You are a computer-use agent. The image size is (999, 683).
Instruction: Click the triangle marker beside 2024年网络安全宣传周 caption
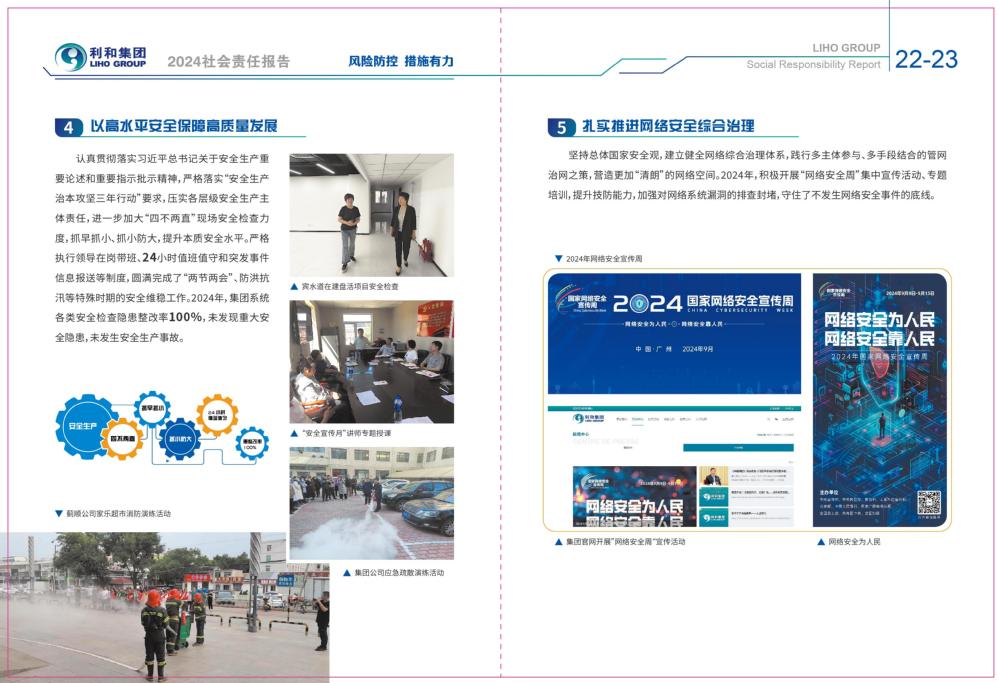pos(559,258)
